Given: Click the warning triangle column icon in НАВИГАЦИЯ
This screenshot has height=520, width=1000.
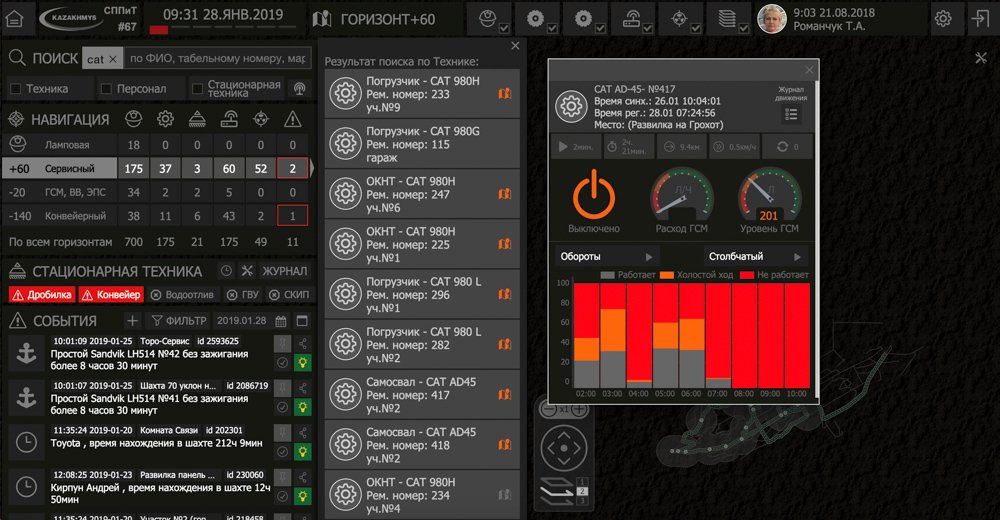Looking at the screenshot, I should (292, 118).
